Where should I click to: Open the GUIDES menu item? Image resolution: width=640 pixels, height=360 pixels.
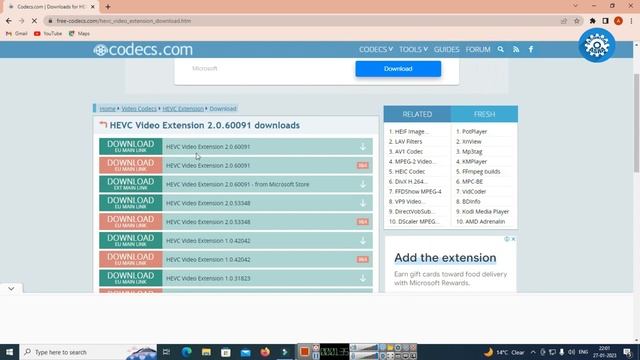tap(447, 49)
